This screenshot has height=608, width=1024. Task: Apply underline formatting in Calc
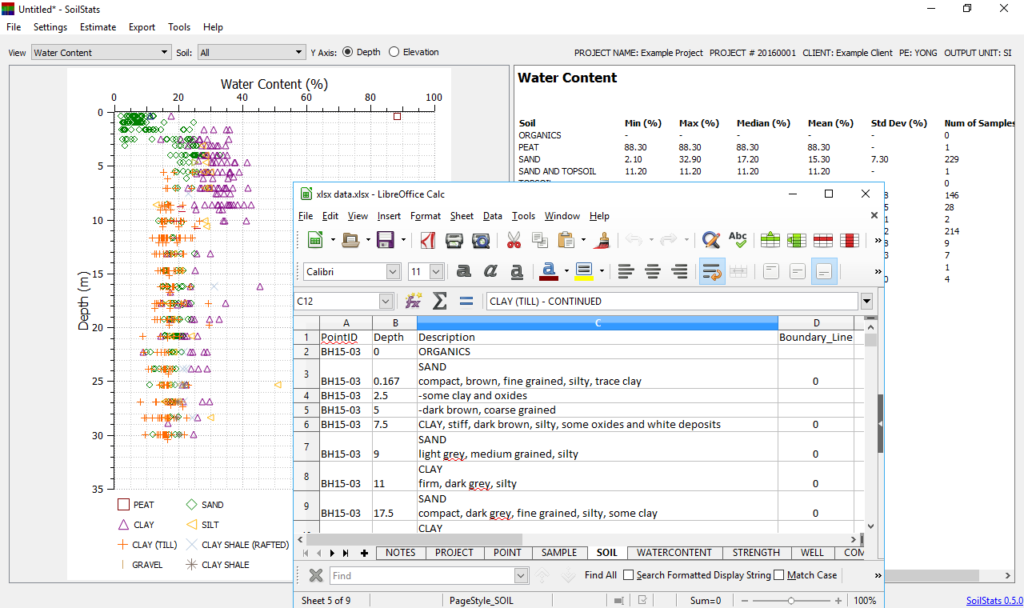coord(517,271)
